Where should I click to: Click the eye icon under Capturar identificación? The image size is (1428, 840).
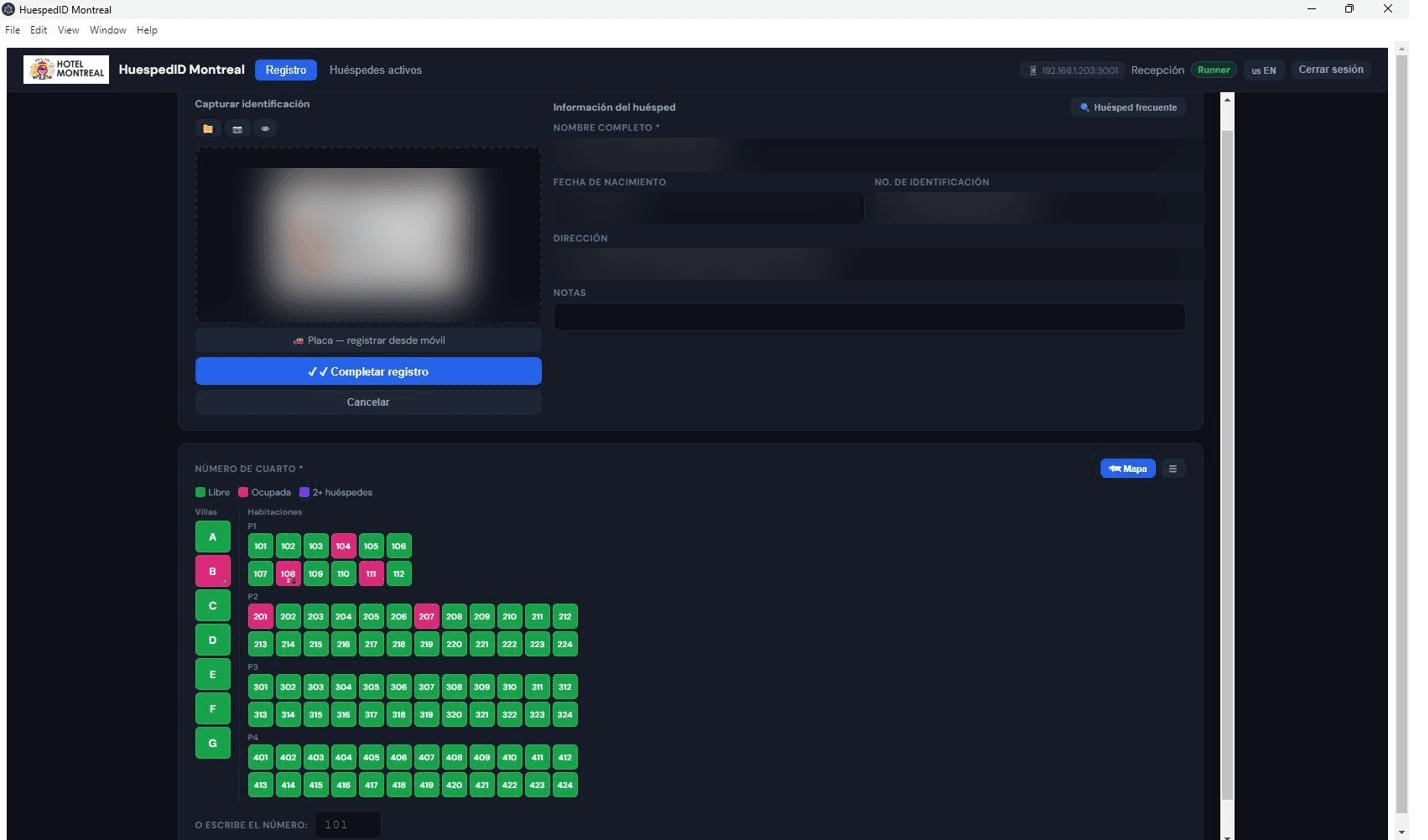coord(265,129)
